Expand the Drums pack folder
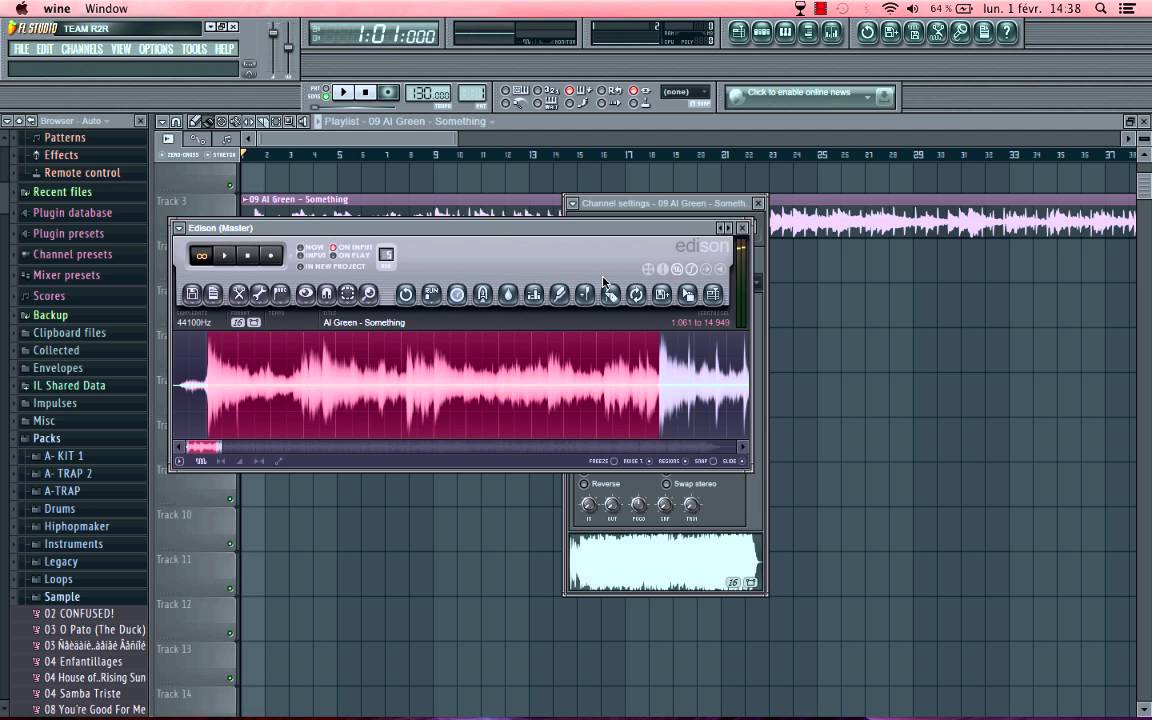This screenshot has height=720, width=1152. (x=59, y=508)
